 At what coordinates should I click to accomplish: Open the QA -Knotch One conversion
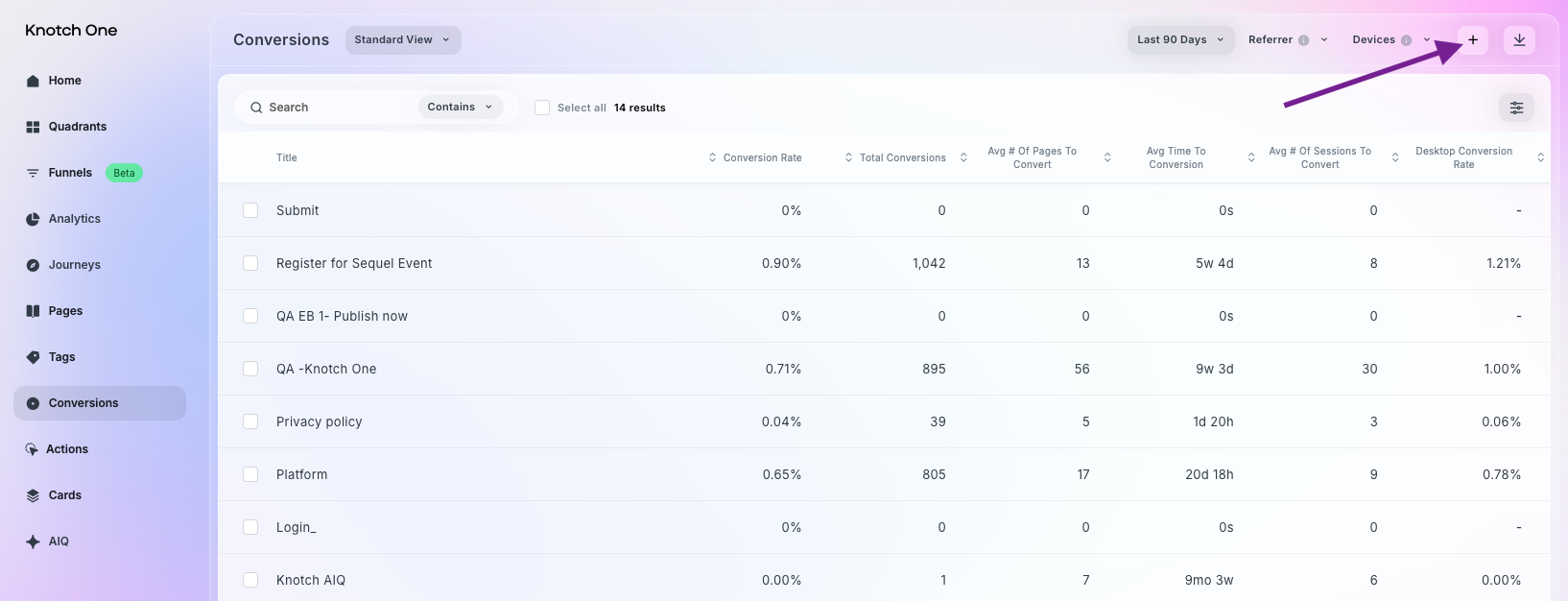pyautogui.click(x=326, y=369)
